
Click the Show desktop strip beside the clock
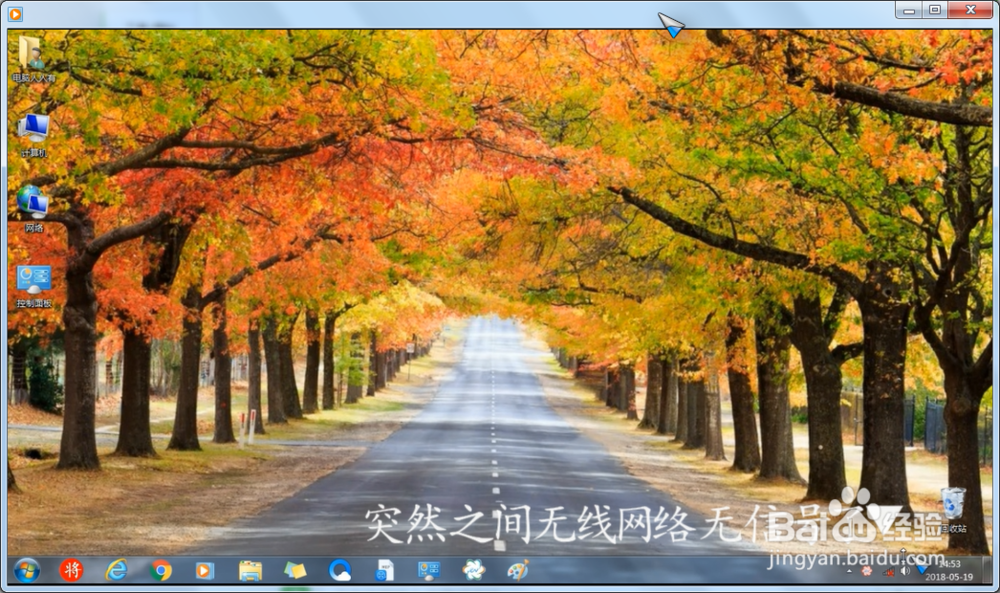(x=987, y=570)
